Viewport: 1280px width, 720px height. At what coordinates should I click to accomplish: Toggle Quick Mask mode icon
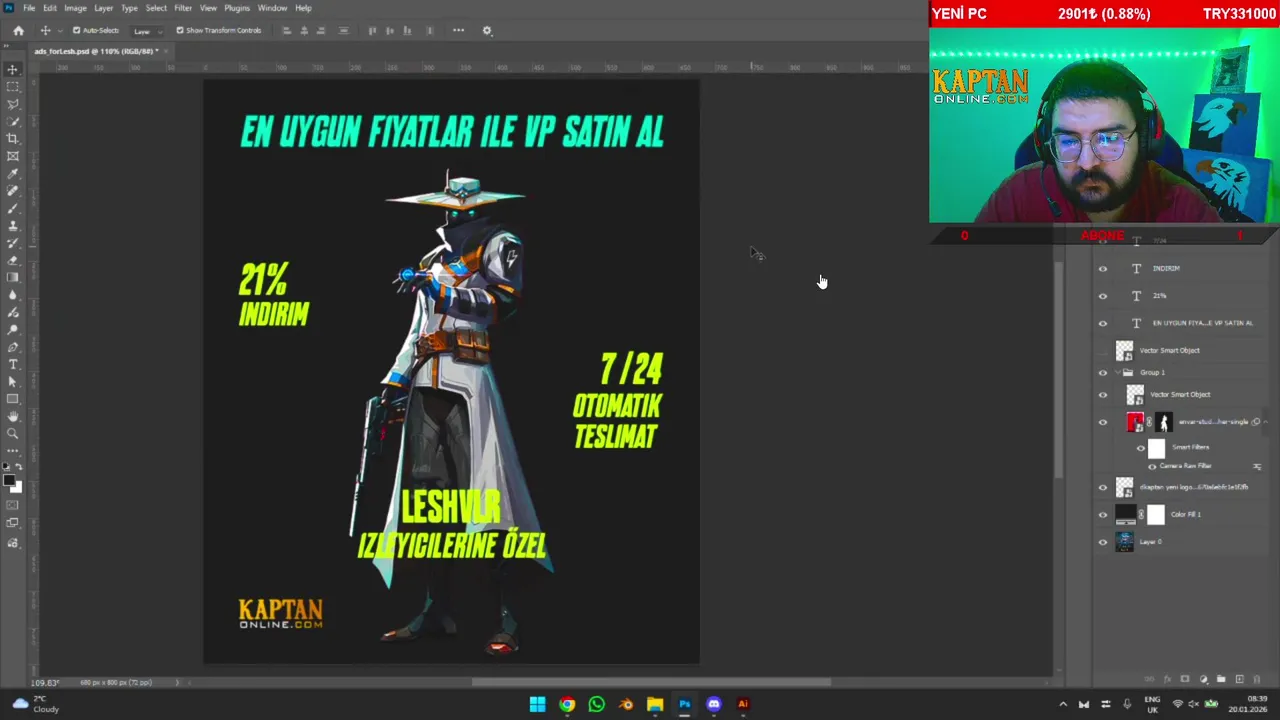point(13,505)
